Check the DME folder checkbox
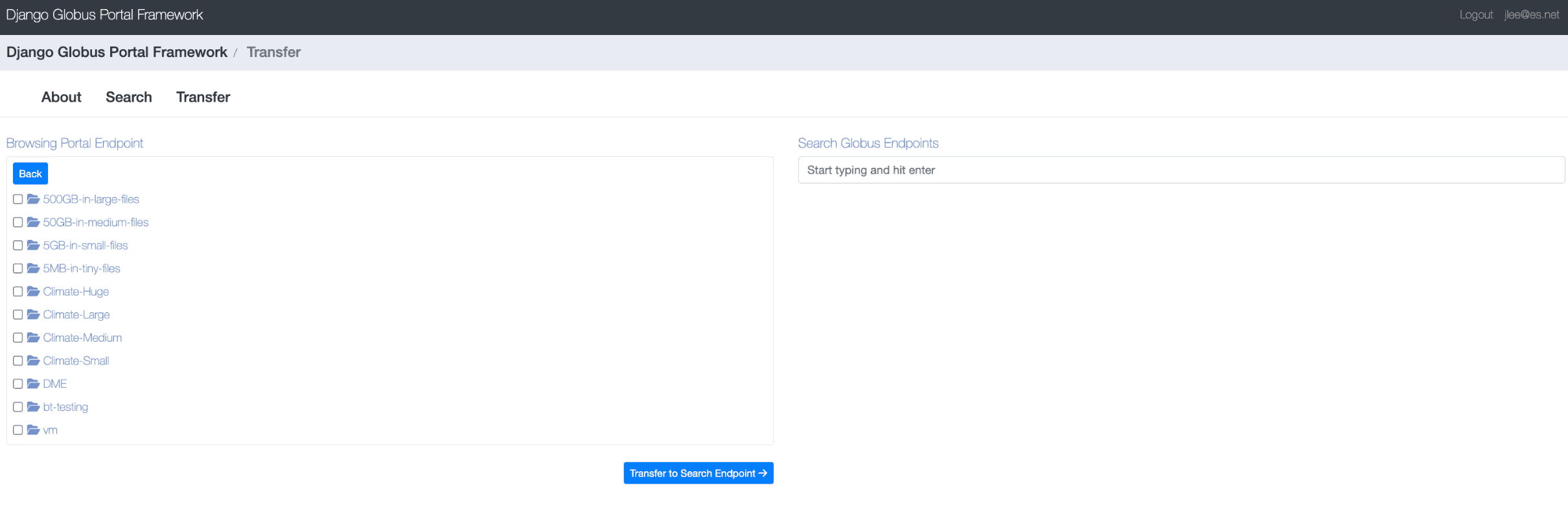This screenshot has height=516, width=1568. tap(18, 384)
